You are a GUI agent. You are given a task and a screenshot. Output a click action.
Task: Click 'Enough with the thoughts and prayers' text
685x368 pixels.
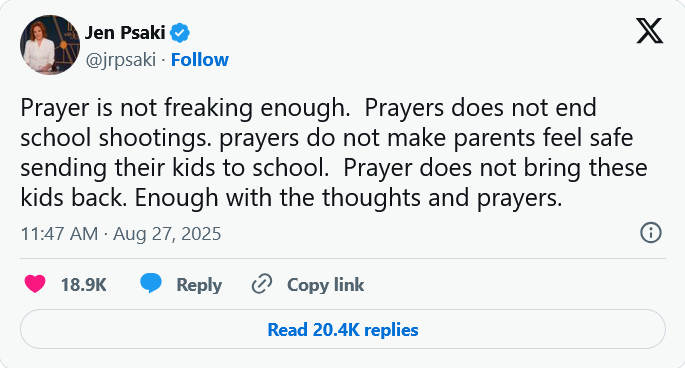click(x=348, y=198)
